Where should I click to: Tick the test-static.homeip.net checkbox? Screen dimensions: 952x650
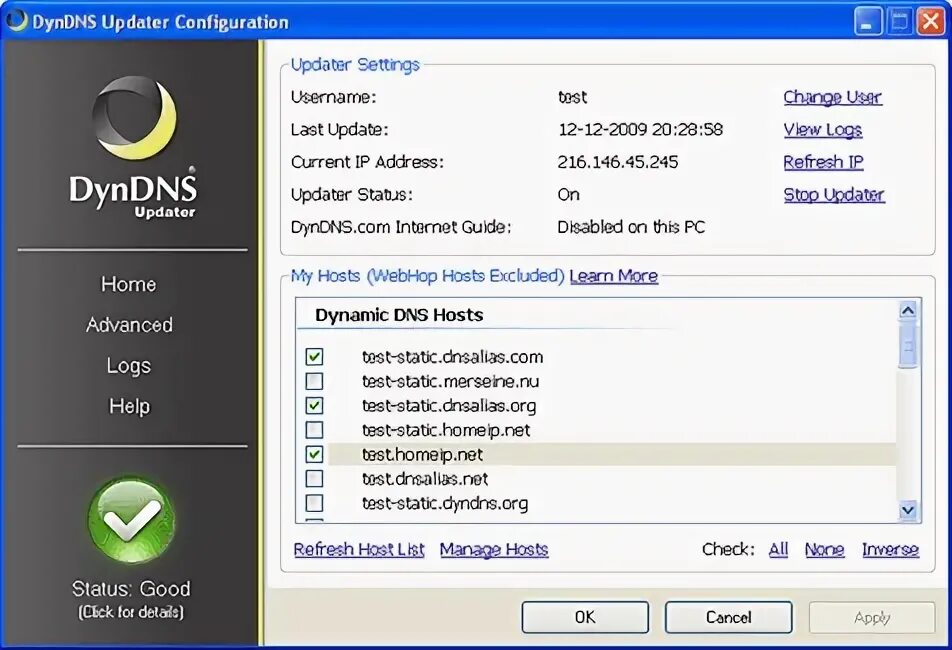(314, 430)
